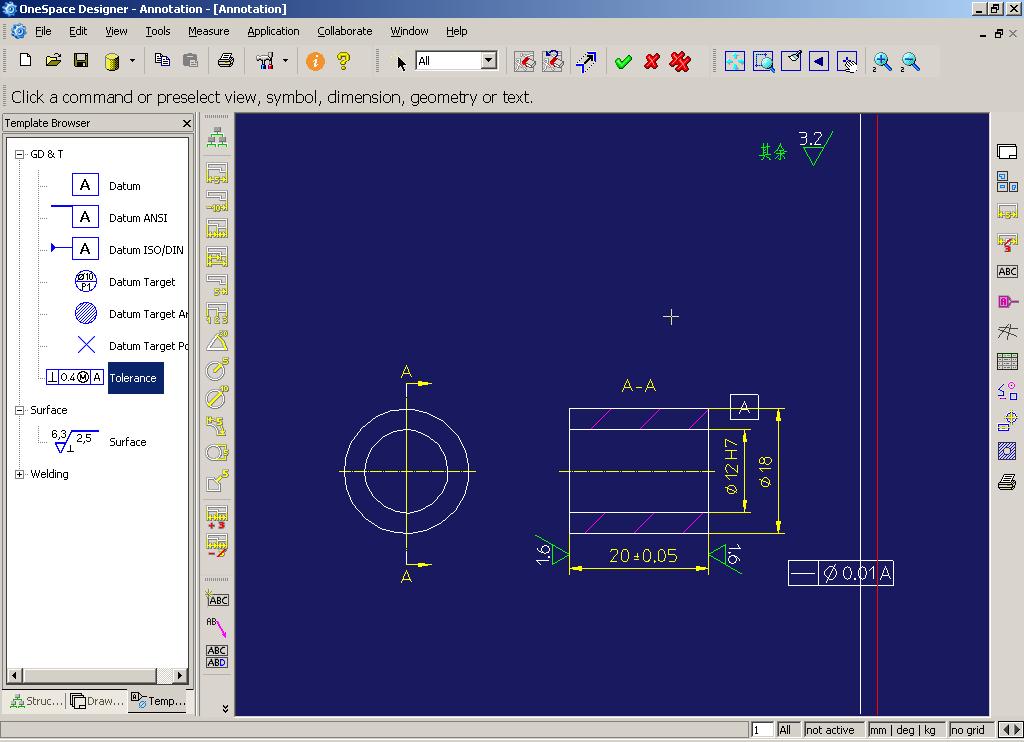This screenshot has height=742, width=1024.
Task: Click the green checkmark confirm icon
Action: (623, 62)
